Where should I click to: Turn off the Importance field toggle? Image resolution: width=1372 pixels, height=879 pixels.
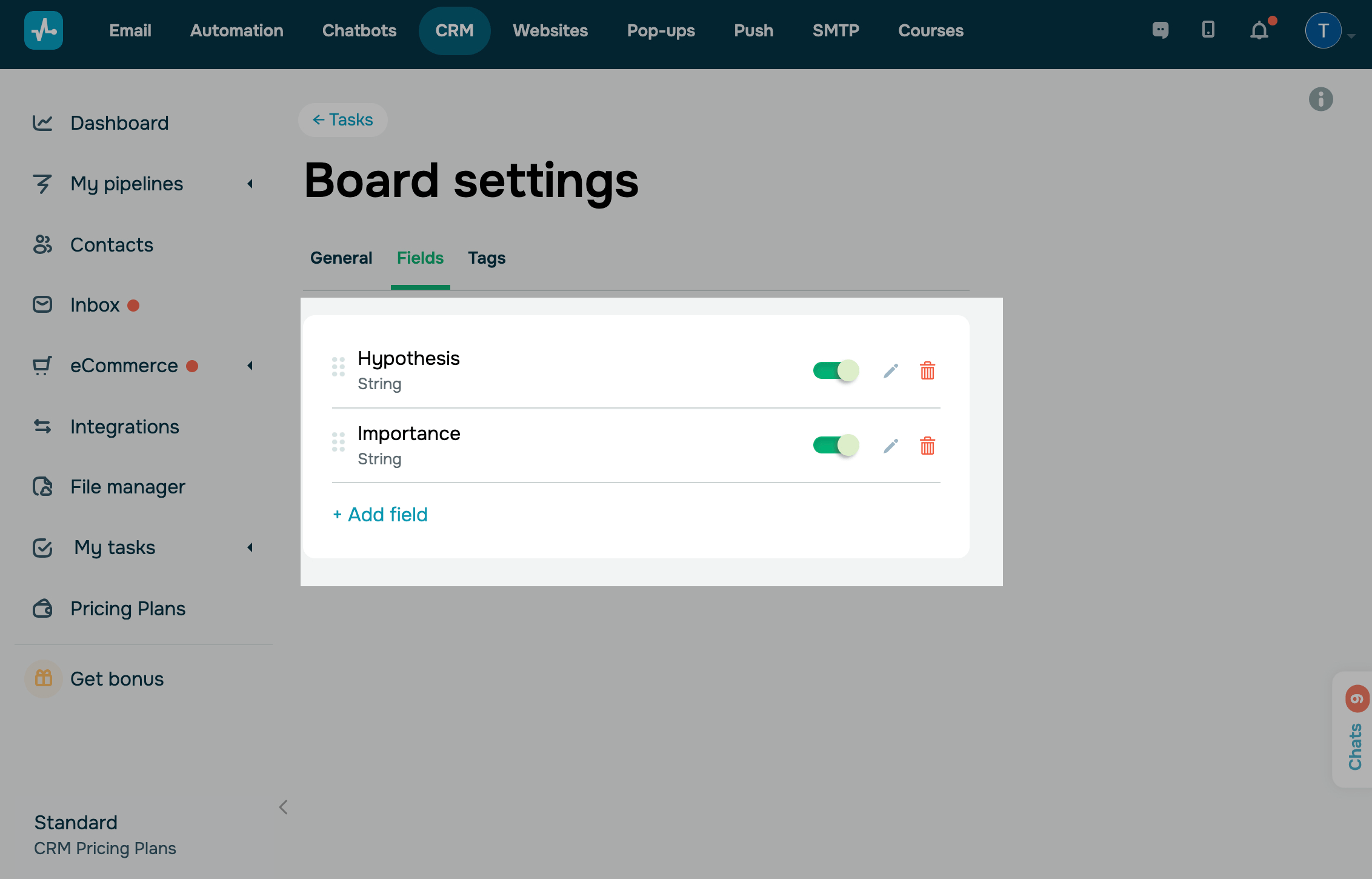[x=836, y=446]
